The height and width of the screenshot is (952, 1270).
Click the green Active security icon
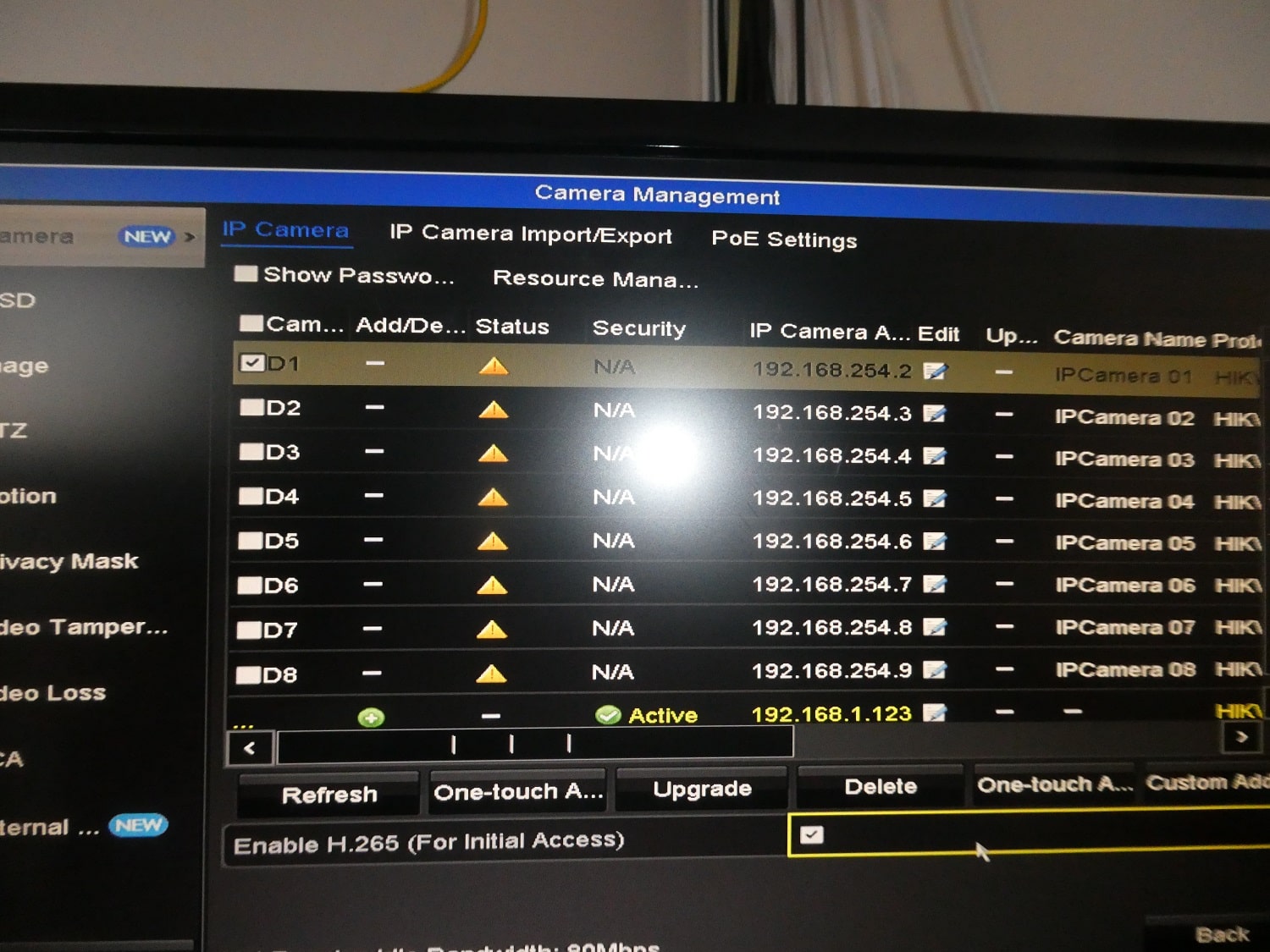click(608, 716)
